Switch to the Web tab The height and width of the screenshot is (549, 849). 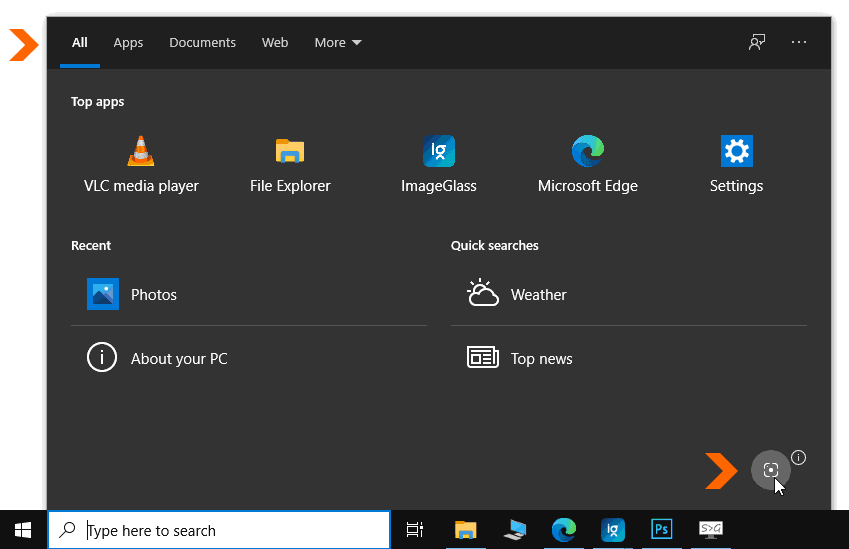(275, 42)
